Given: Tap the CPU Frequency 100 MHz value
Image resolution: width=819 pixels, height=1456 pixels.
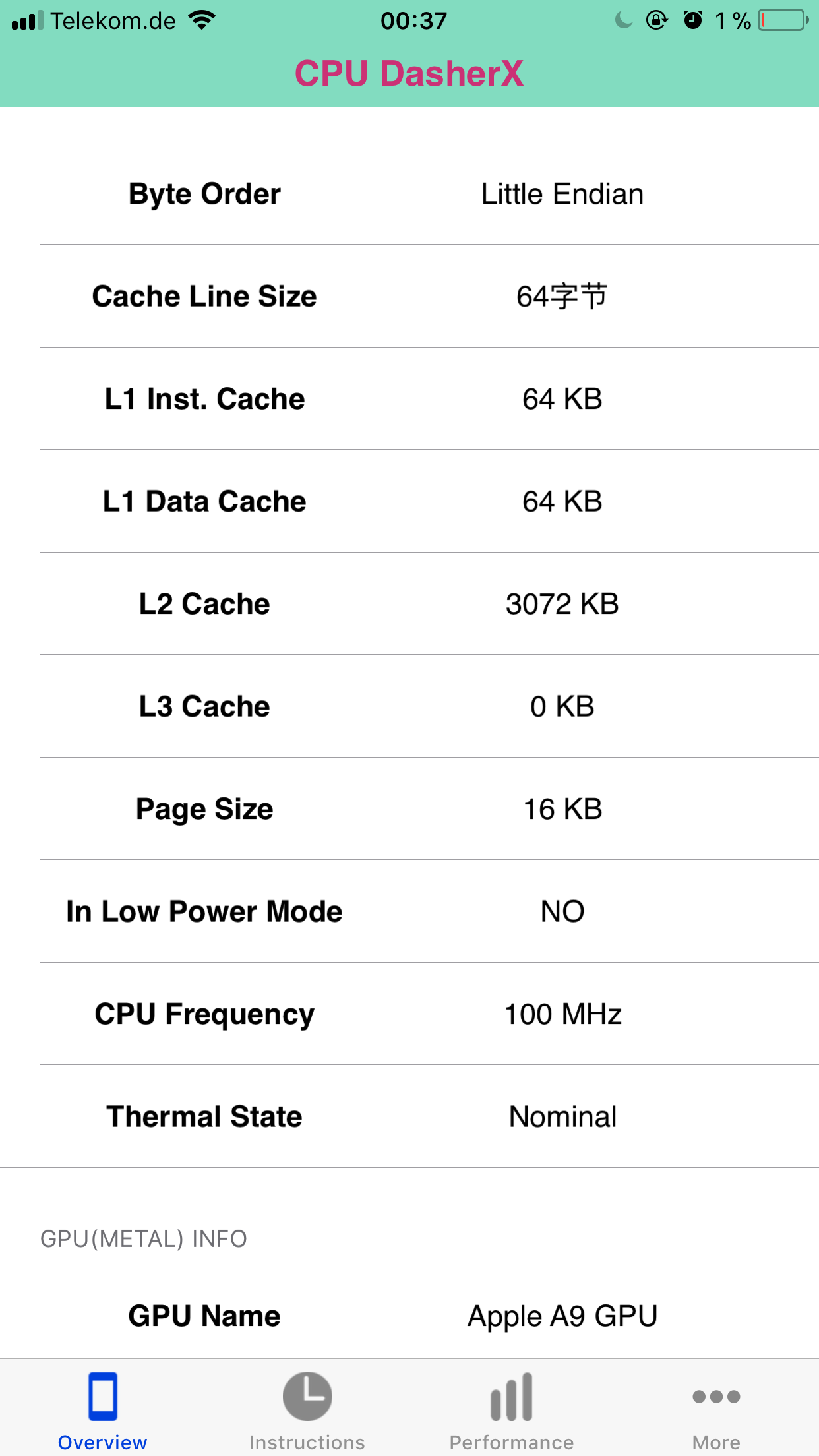Looking at the screenshot, I should pos(562,1014).
